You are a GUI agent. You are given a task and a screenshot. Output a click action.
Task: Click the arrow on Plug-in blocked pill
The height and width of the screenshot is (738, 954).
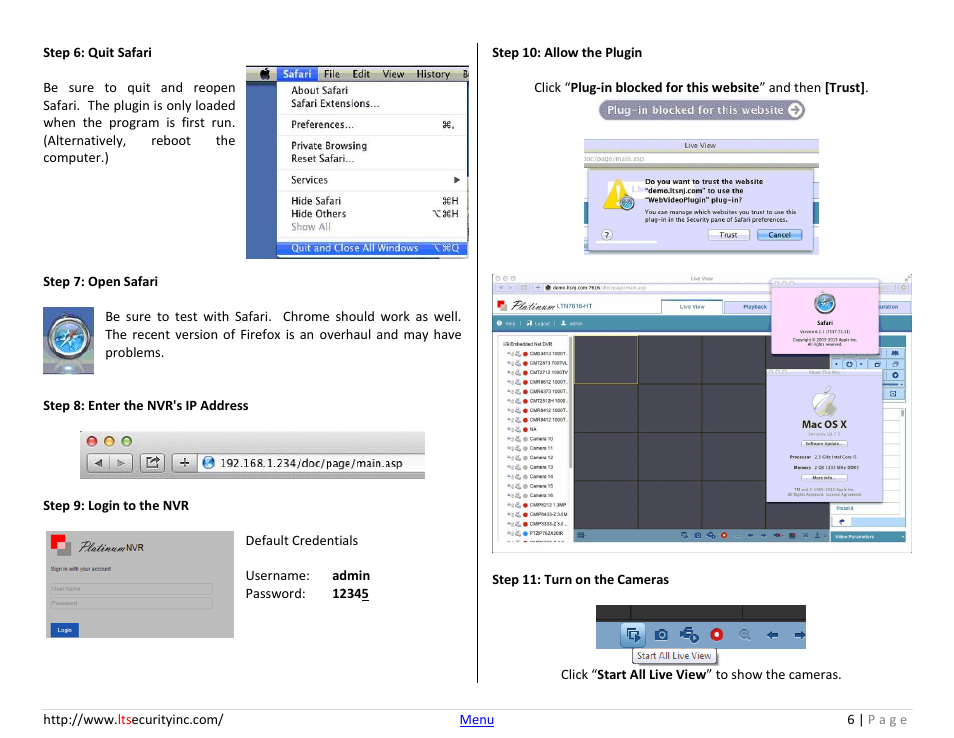point(795,110)
